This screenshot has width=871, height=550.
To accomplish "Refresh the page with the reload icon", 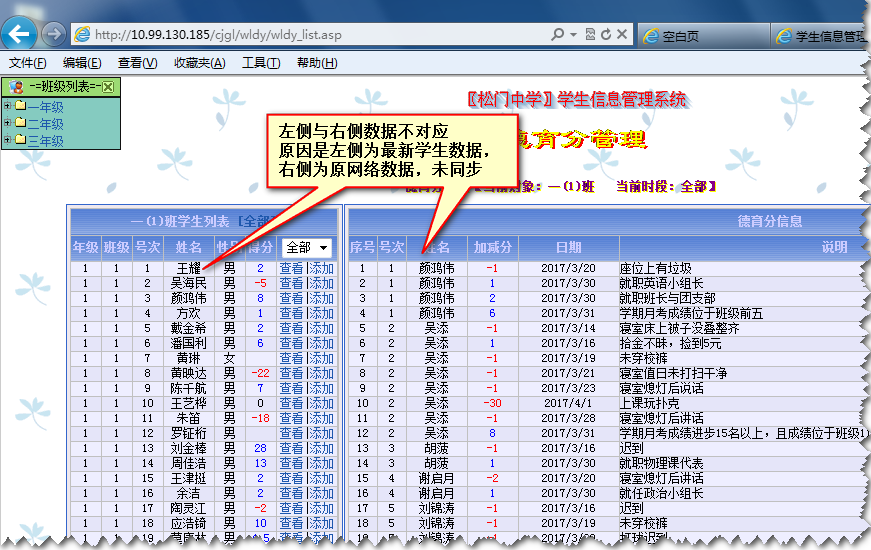I will [606, 35].
